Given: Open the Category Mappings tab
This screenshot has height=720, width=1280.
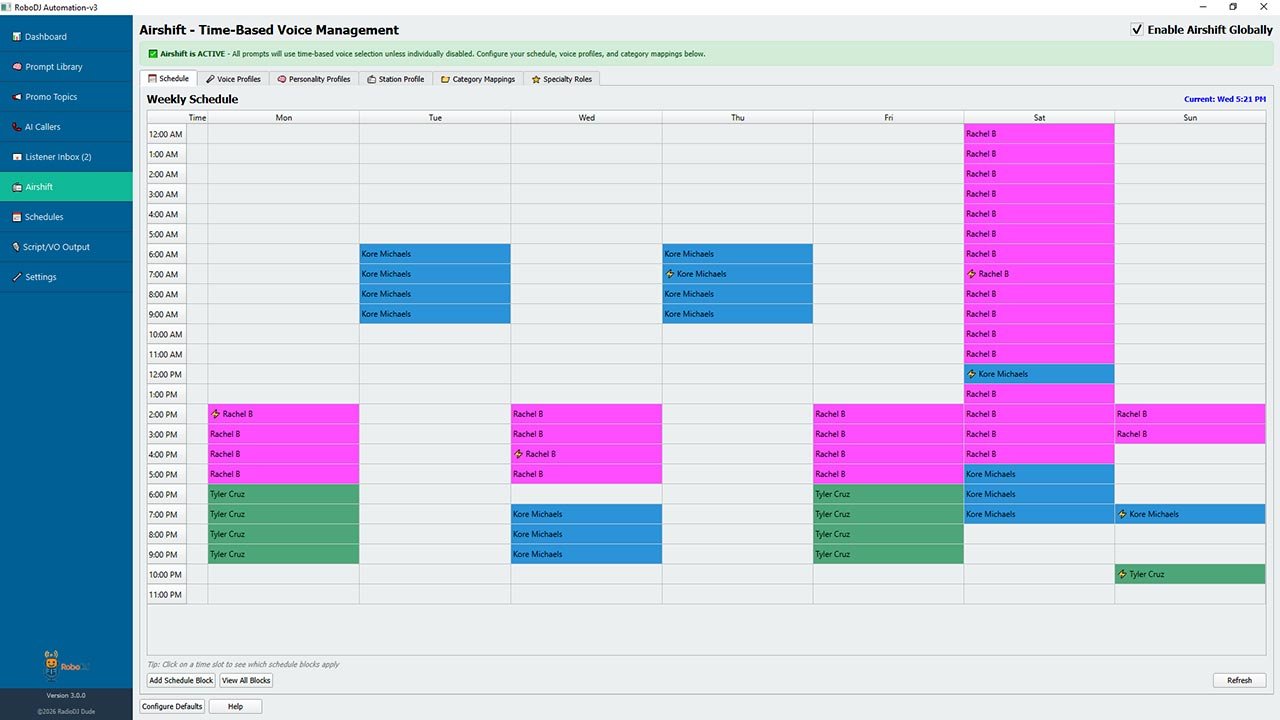Looking at the screenshot, I should [477, 78].
